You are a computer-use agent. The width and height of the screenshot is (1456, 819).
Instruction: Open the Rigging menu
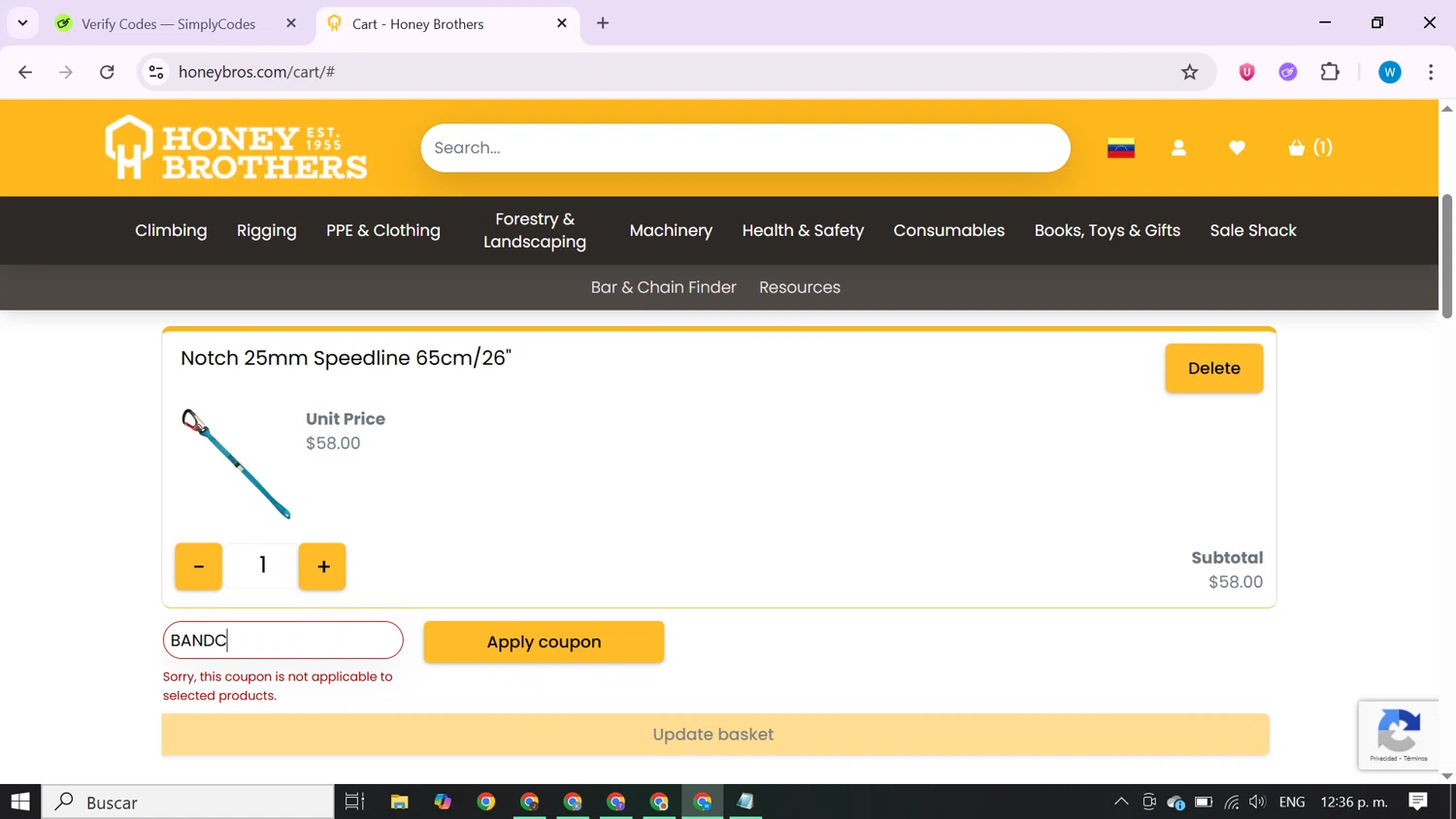267,231
